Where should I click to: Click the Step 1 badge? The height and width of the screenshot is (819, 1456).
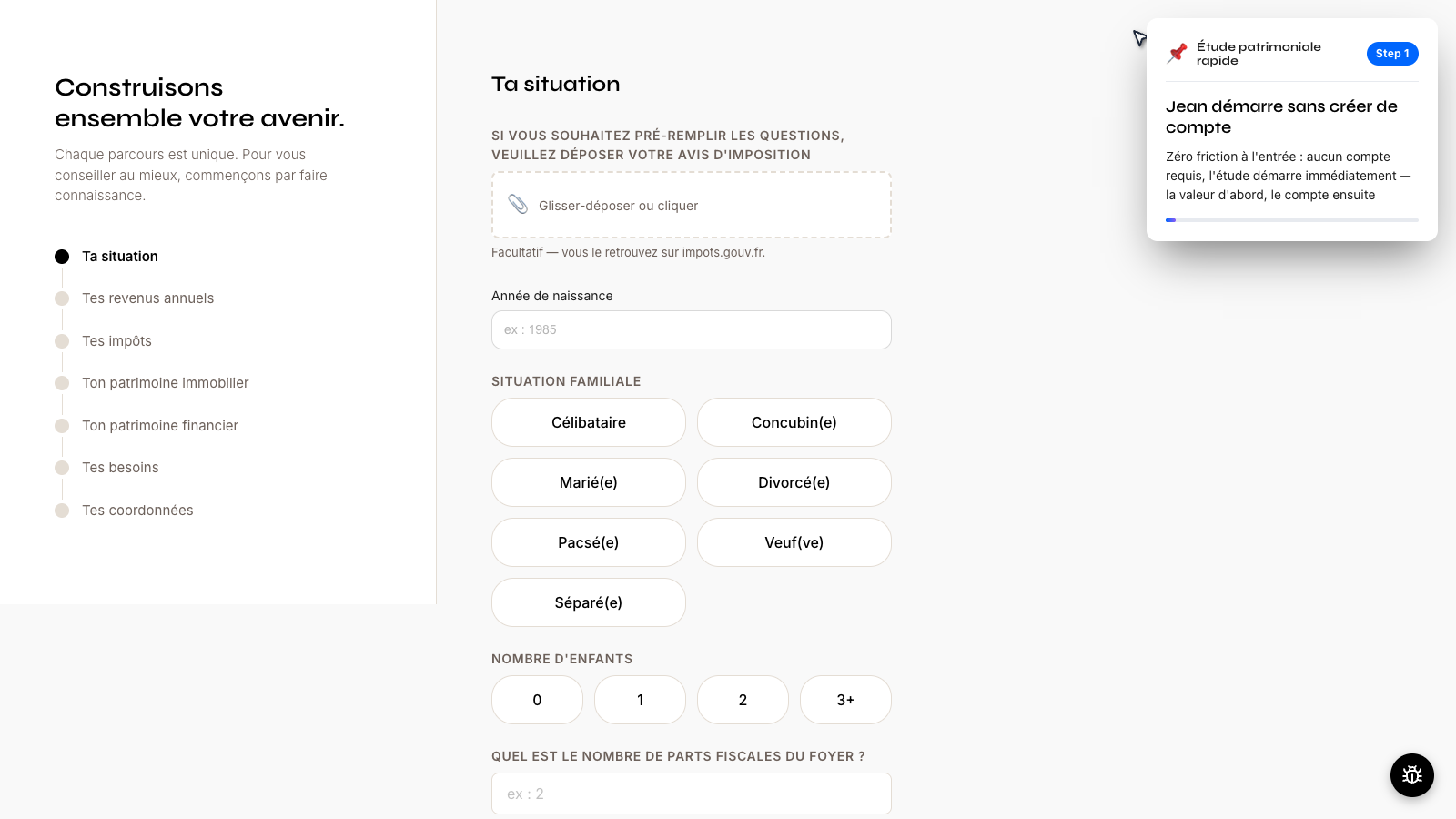(x=1392, y=54)
